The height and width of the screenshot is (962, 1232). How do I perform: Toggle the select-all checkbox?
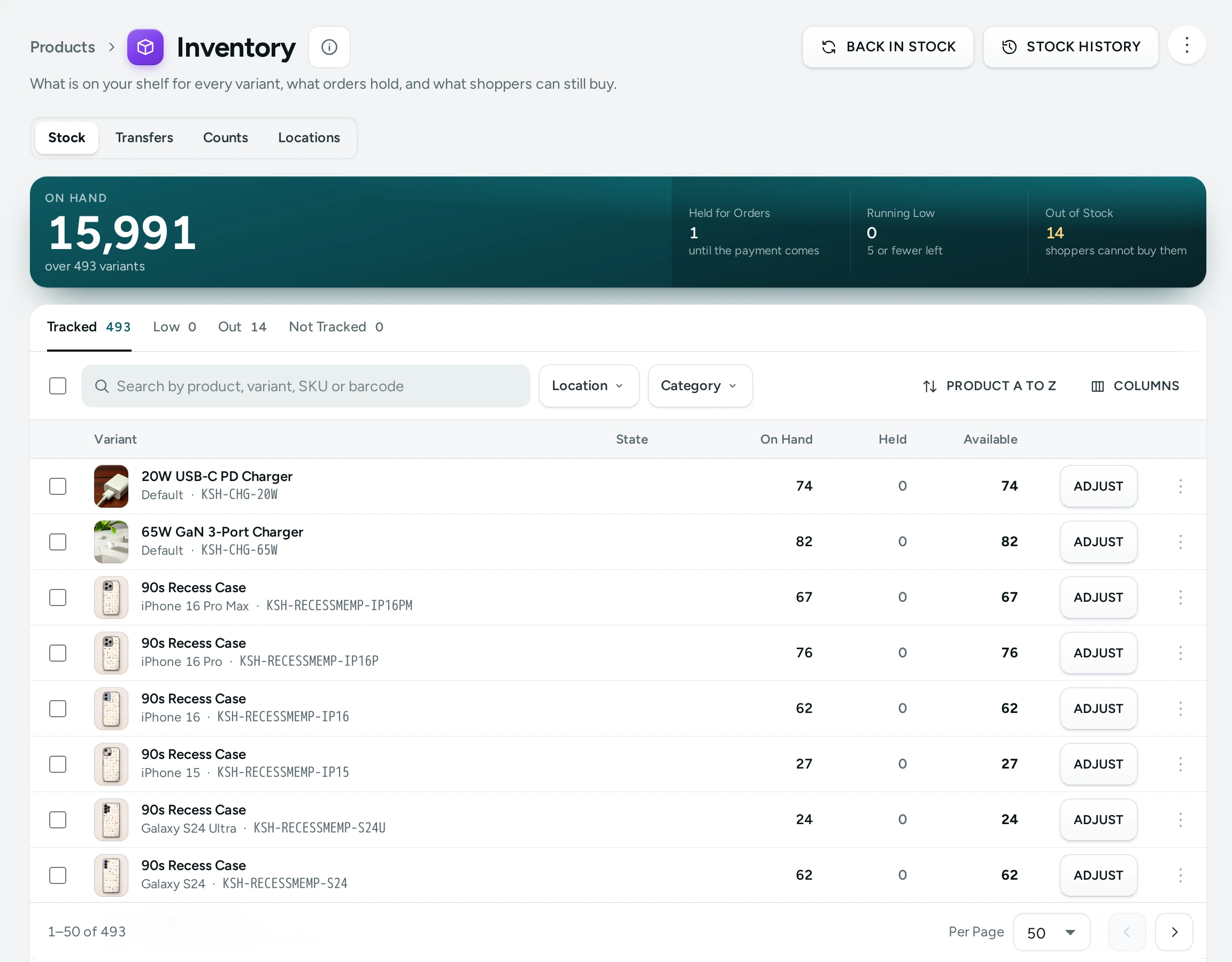tap(58, 386)
